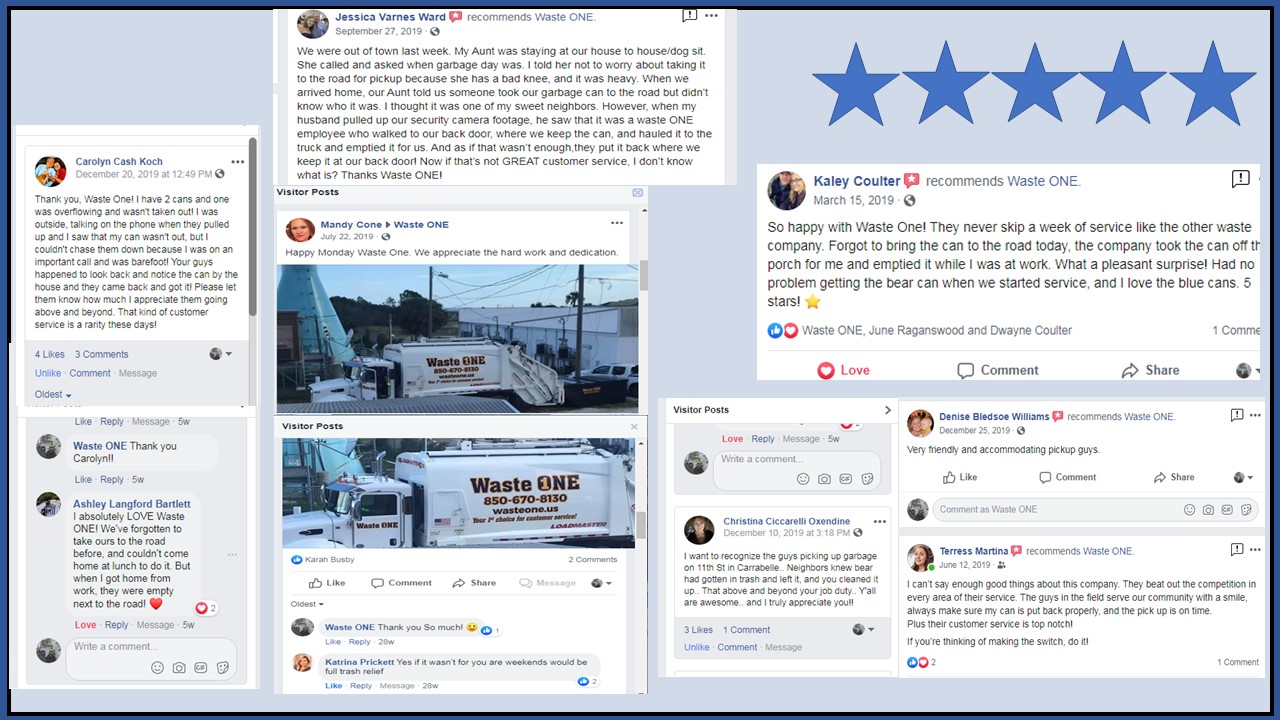Open options menu on Christina Ciccarelli Oxendine post

coord(880,521)
